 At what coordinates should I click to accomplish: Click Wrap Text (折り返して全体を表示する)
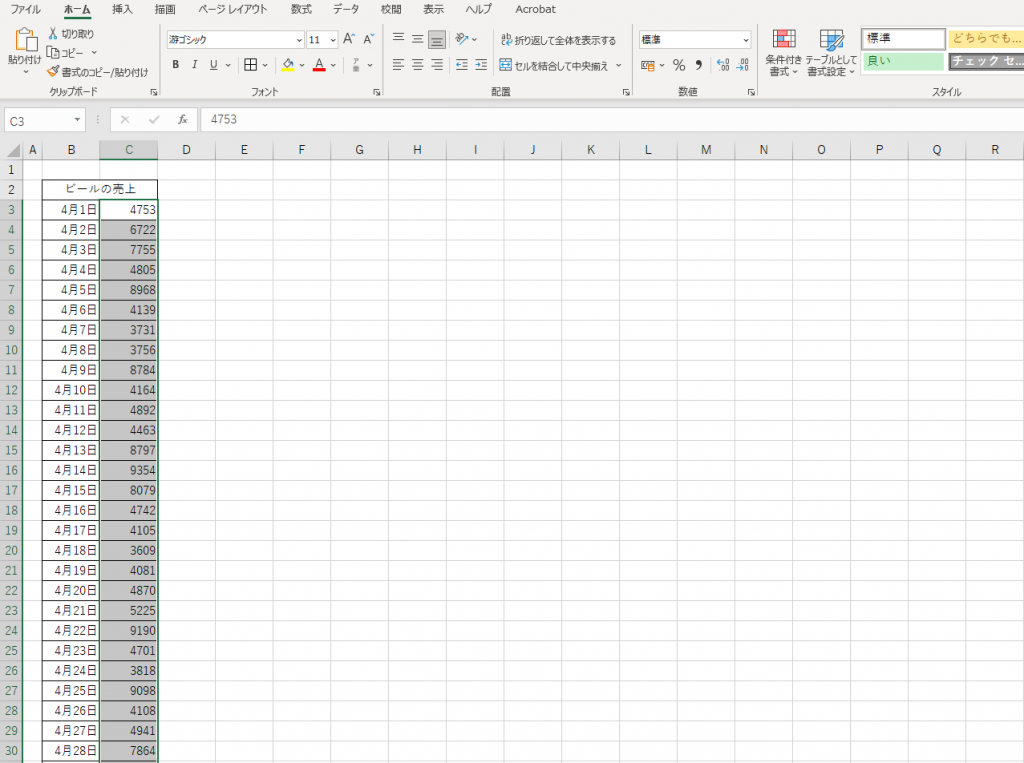coord(558,40)
